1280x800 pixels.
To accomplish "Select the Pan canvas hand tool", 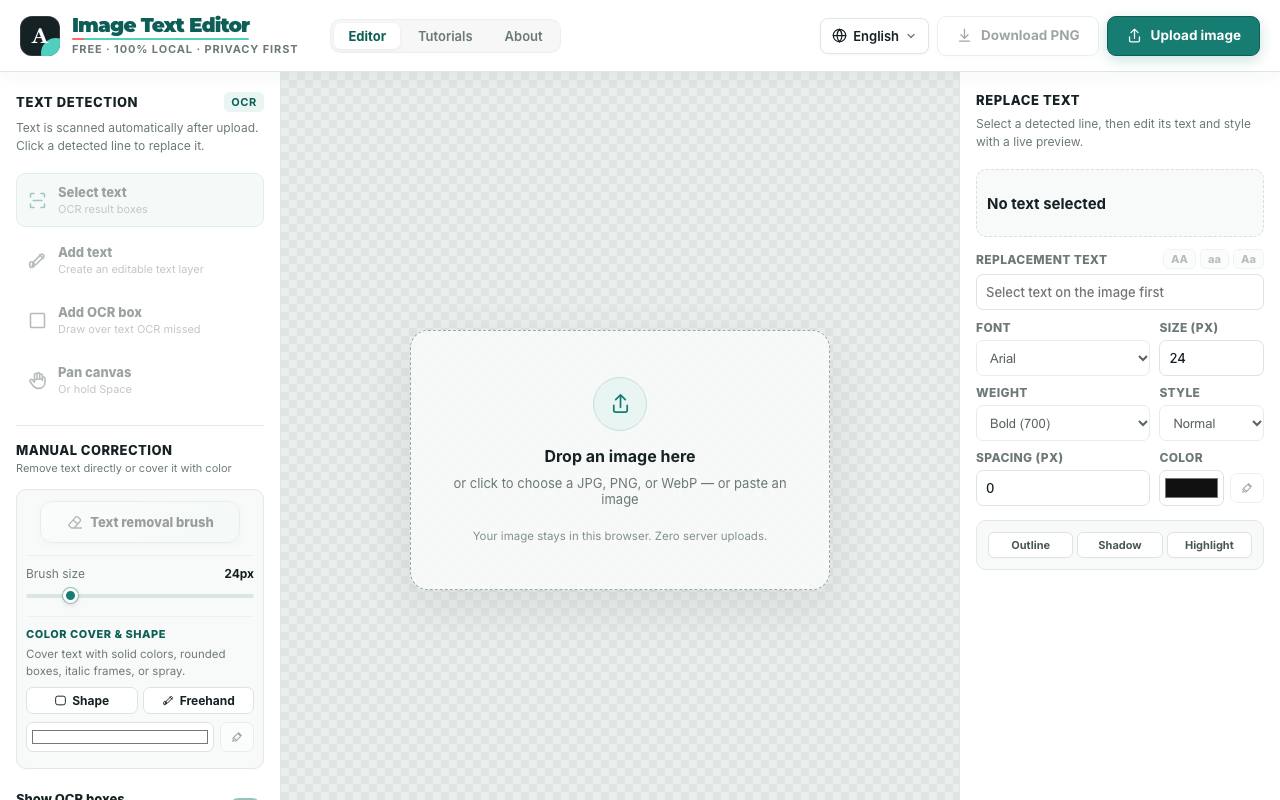I will point(140,380).
